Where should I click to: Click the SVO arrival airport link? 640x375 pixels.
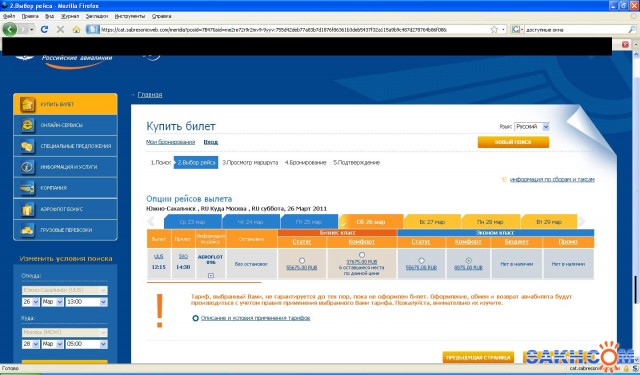[183, 256]
